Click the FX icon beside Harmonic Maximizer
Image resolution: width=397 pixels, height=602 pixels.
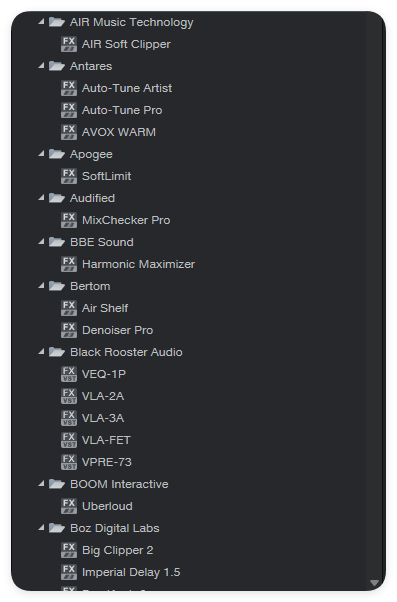point(69,264)
